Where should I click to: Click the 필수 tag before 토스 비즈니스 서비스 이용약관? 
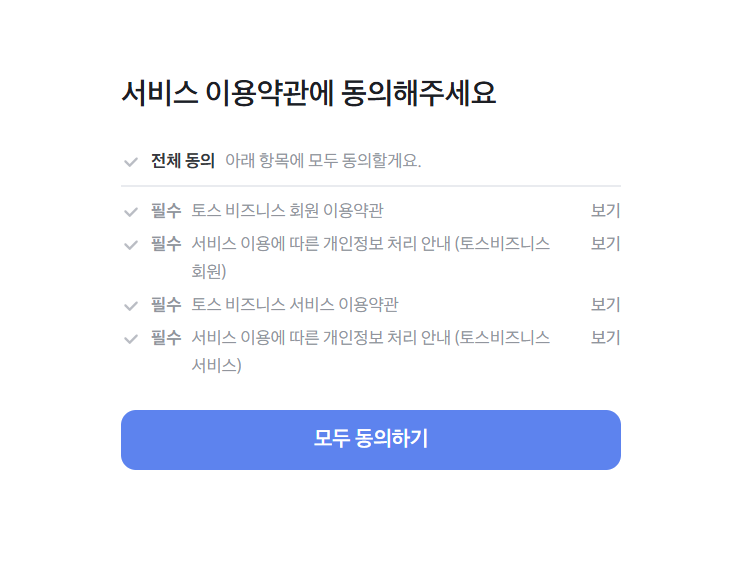166,304
